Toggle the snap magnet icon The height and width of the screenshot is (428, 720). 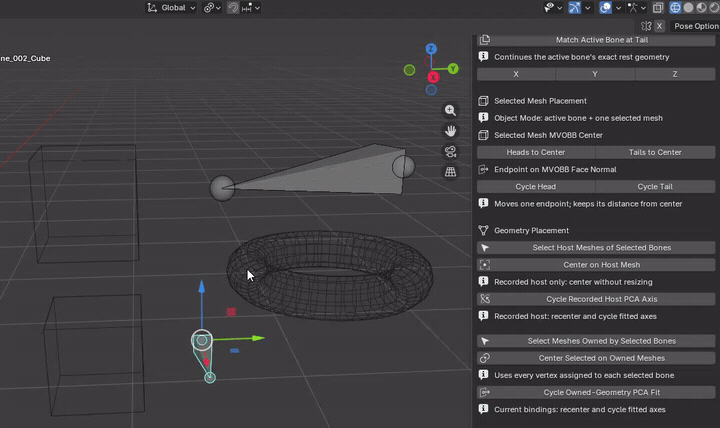[x=233, y=8]
